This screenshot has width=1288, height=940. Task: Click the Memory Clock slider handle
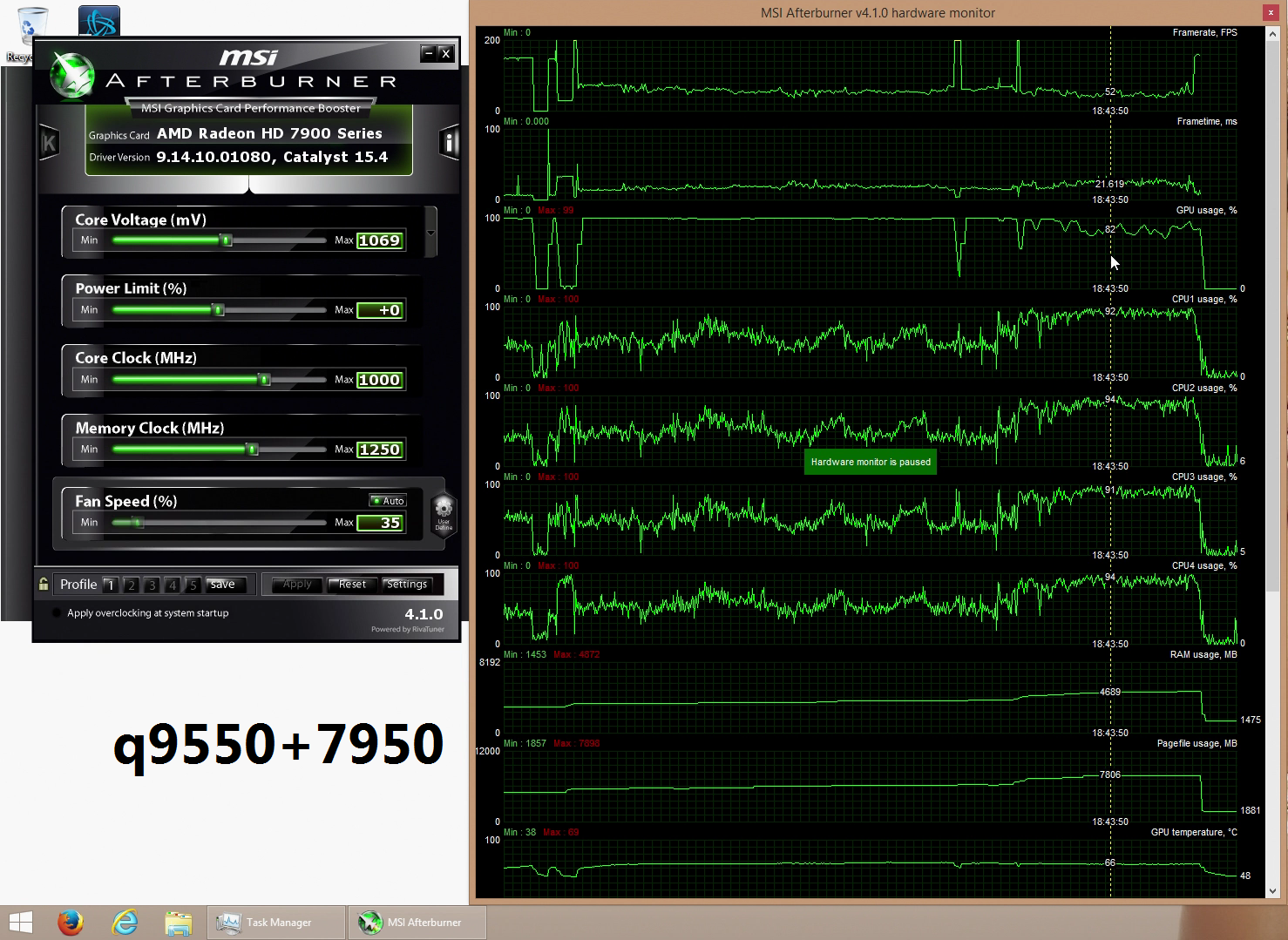coord(253,450)
